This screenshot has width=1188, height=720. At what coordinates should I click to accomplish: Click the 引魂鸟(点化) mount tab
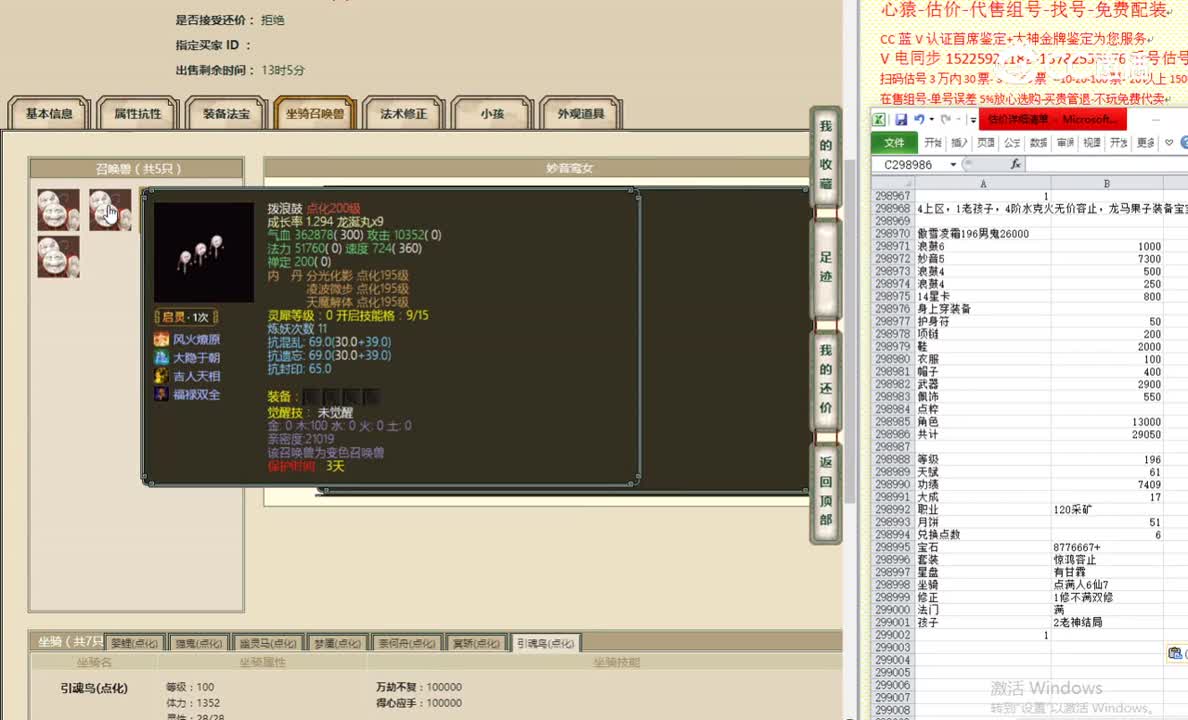546,643
